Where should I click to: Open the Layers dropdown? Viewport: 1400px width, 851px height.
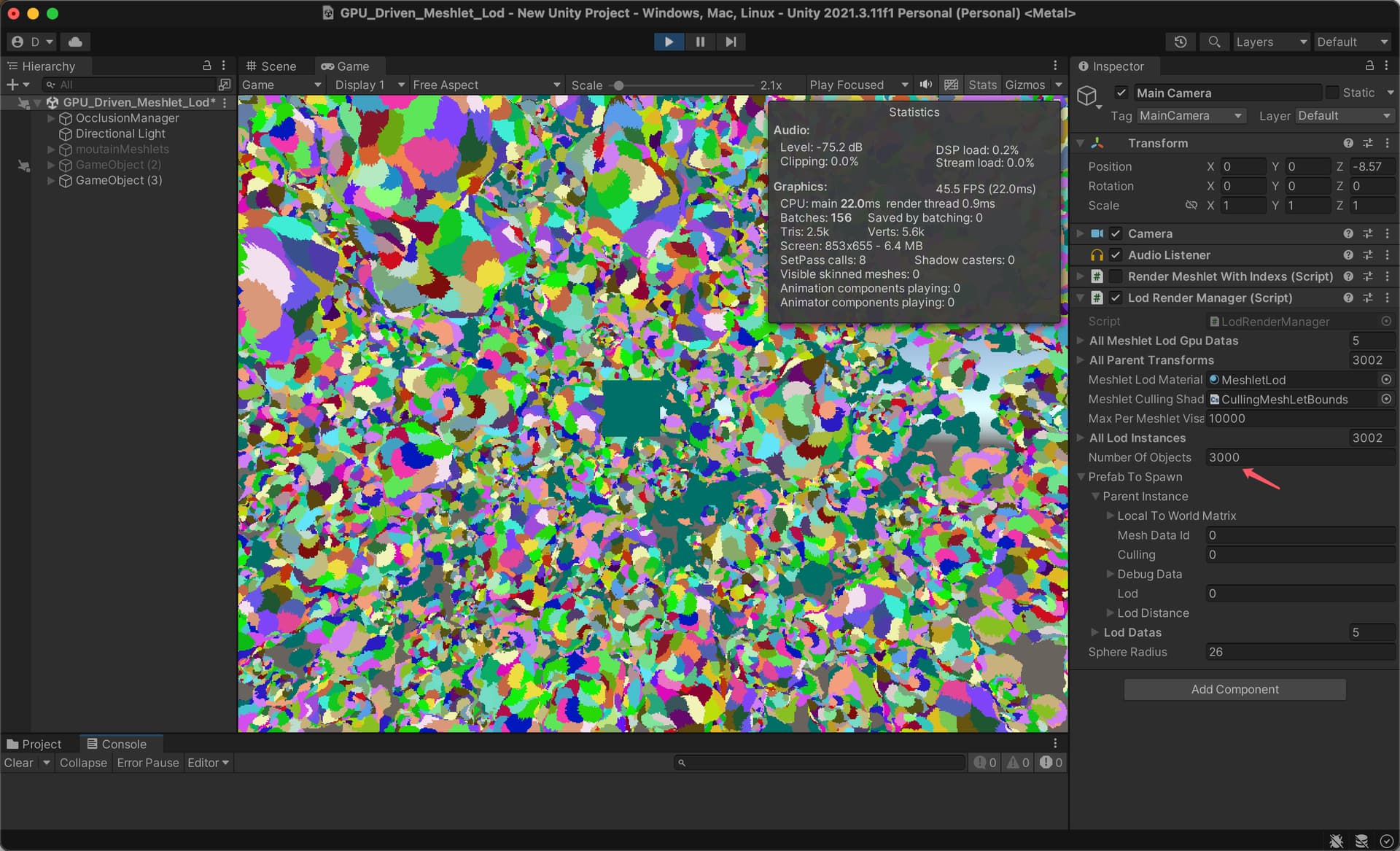[1271, 42]
